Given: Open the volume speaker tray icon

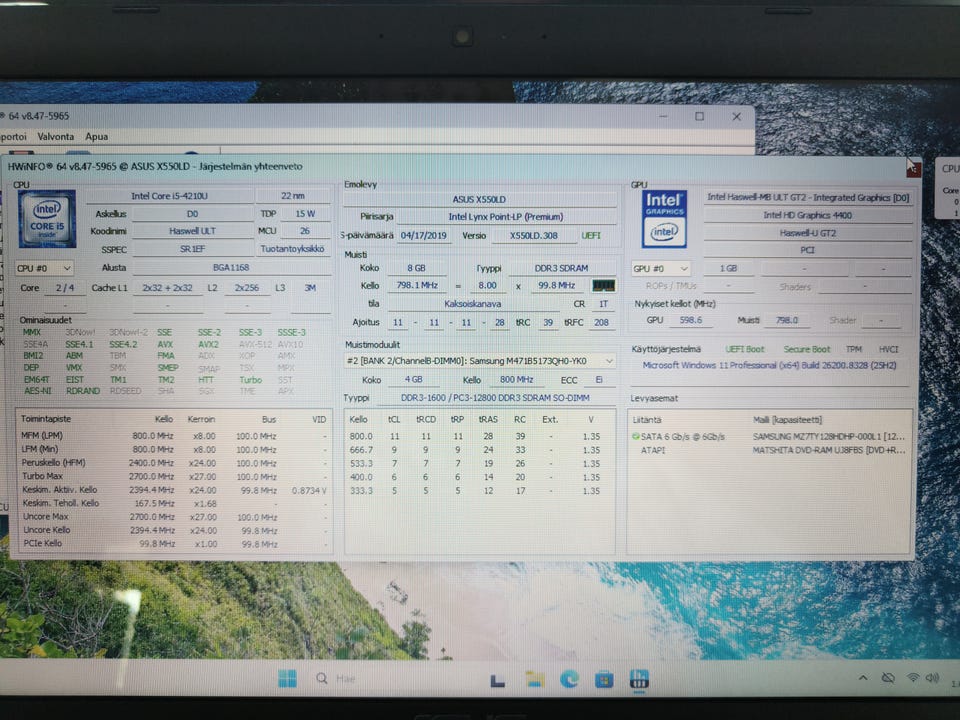Looking at the screenshot, I should click(932, 678).
